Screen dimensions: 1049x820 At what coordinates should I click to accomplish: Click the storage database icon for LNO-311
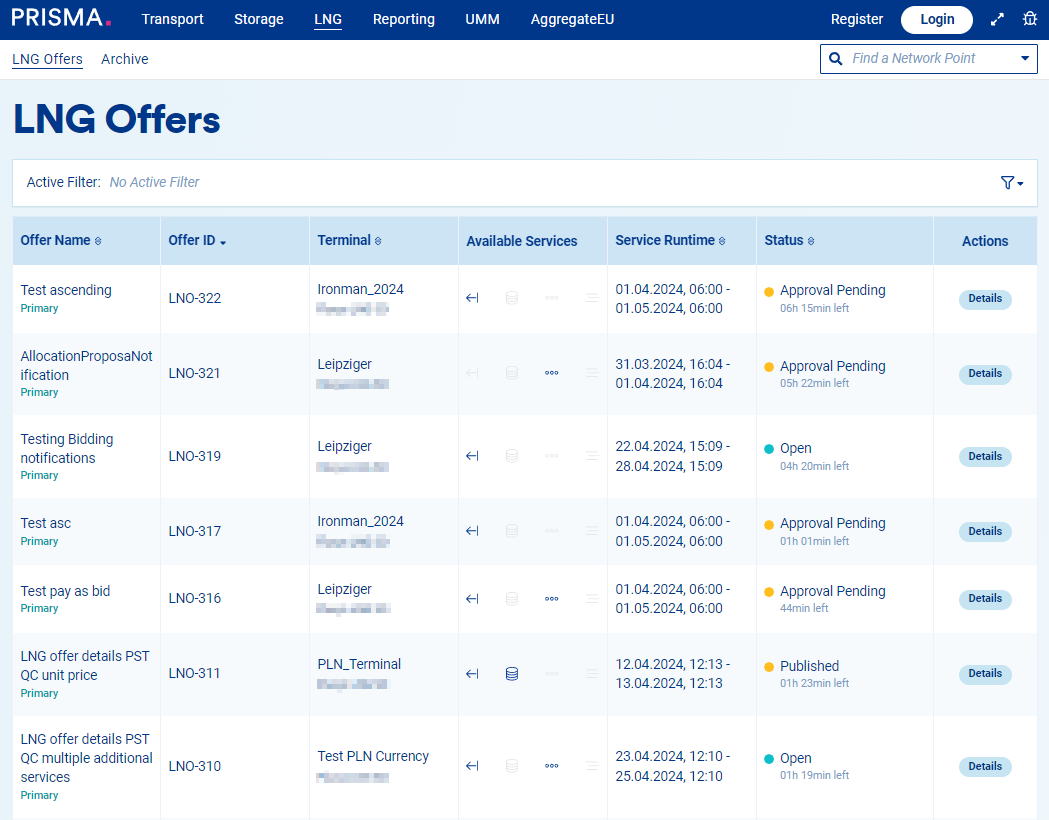[512, 674]
